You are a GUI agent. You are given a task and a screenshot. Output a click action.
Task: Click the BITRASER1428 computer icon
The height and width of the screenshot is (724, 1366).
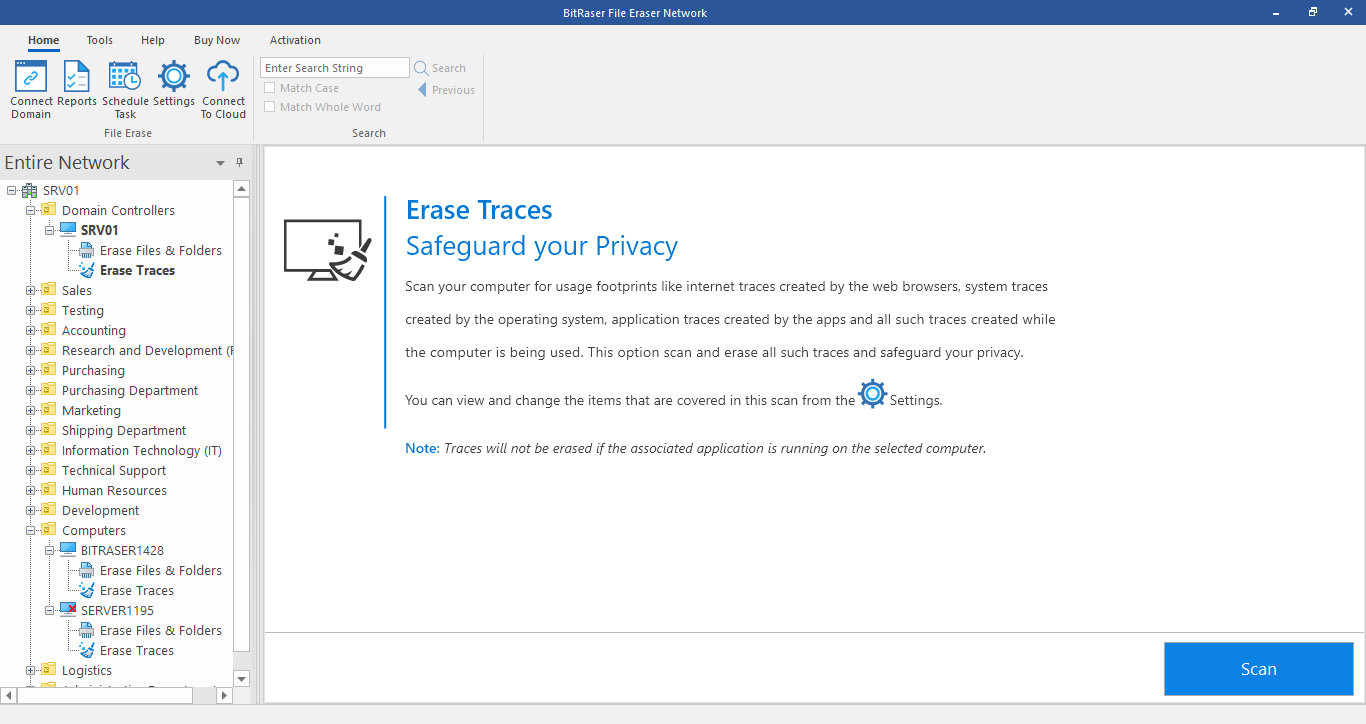click(x=68, y=550)
